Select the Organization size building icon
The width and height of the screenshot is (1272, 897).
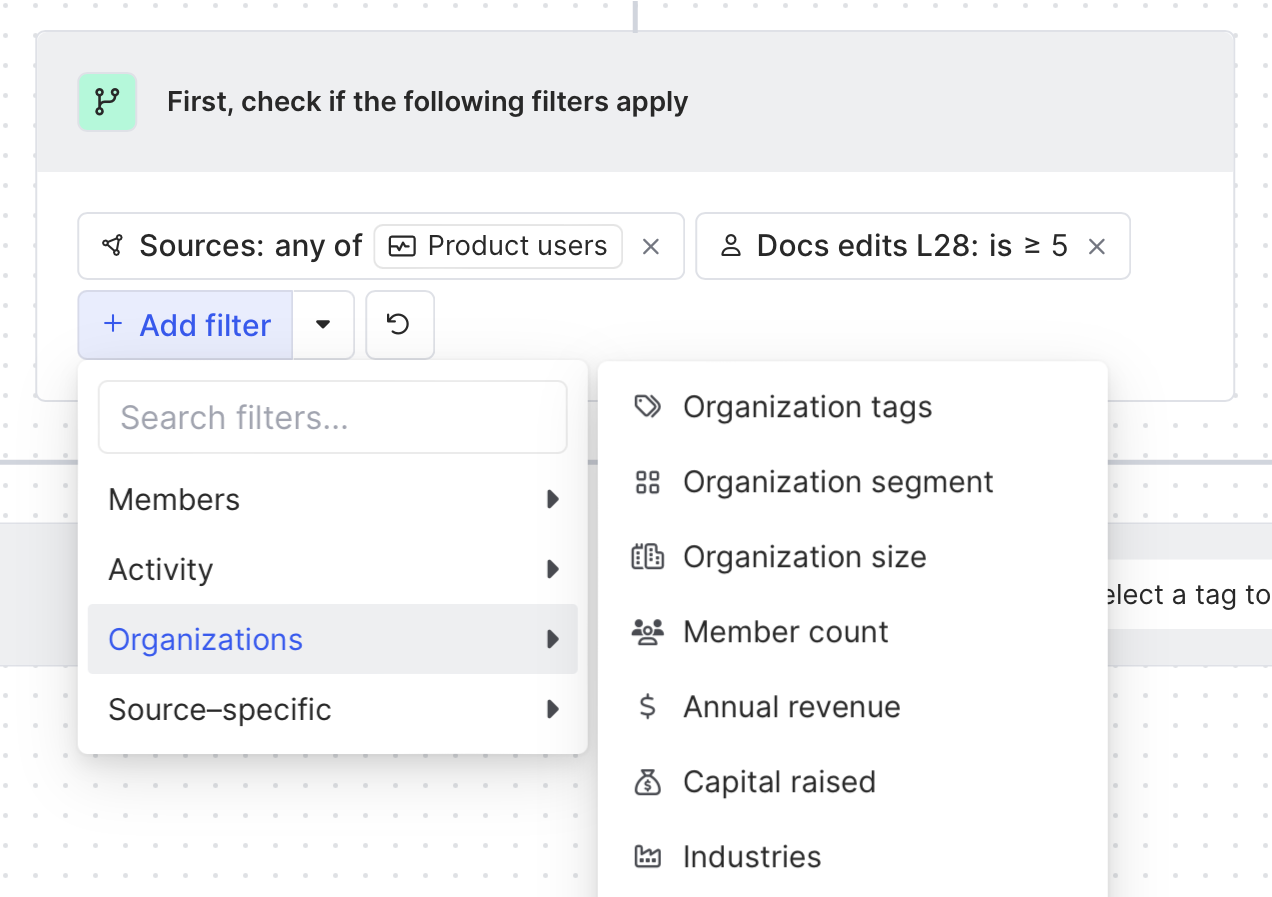point(648,557)
